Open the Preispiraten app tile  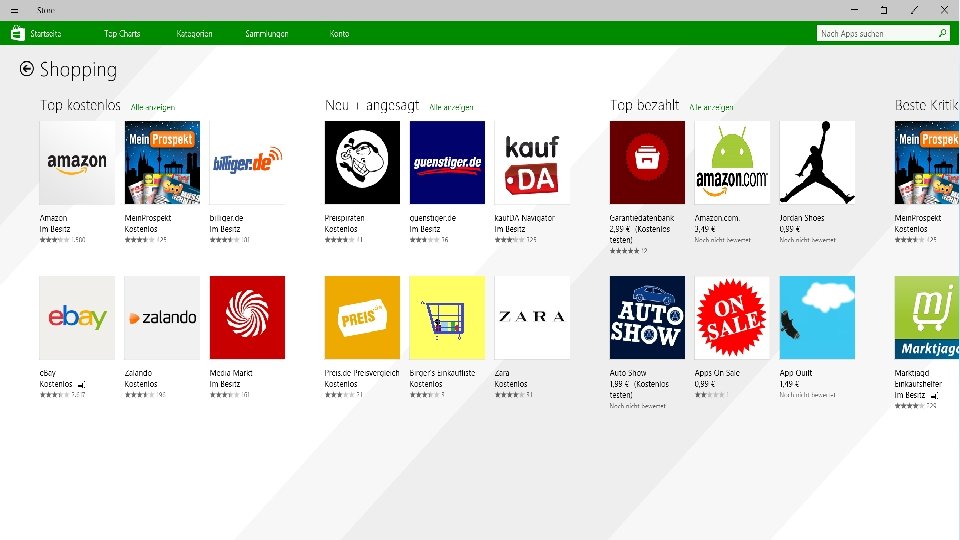(x=362, y=162)
